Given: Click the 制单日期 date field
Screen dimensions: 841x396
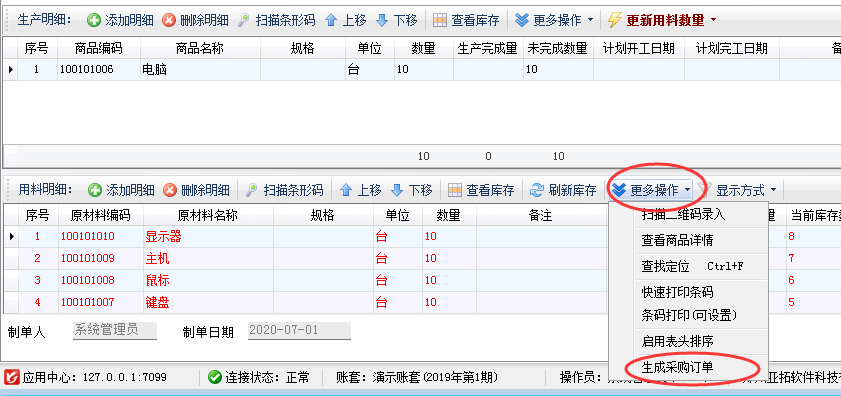Looking at the screenshot, I should click(x=299, y=331).
